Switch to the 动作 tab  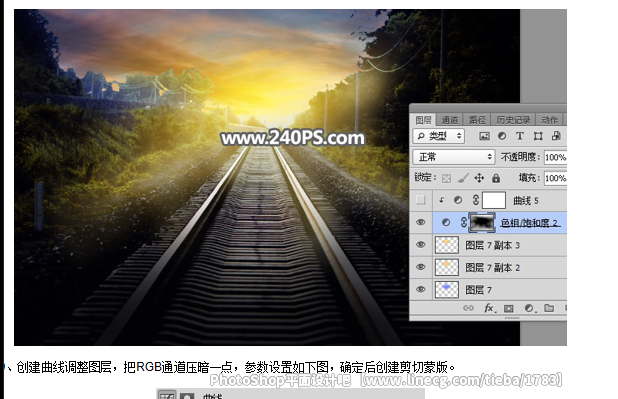(549, 120)
